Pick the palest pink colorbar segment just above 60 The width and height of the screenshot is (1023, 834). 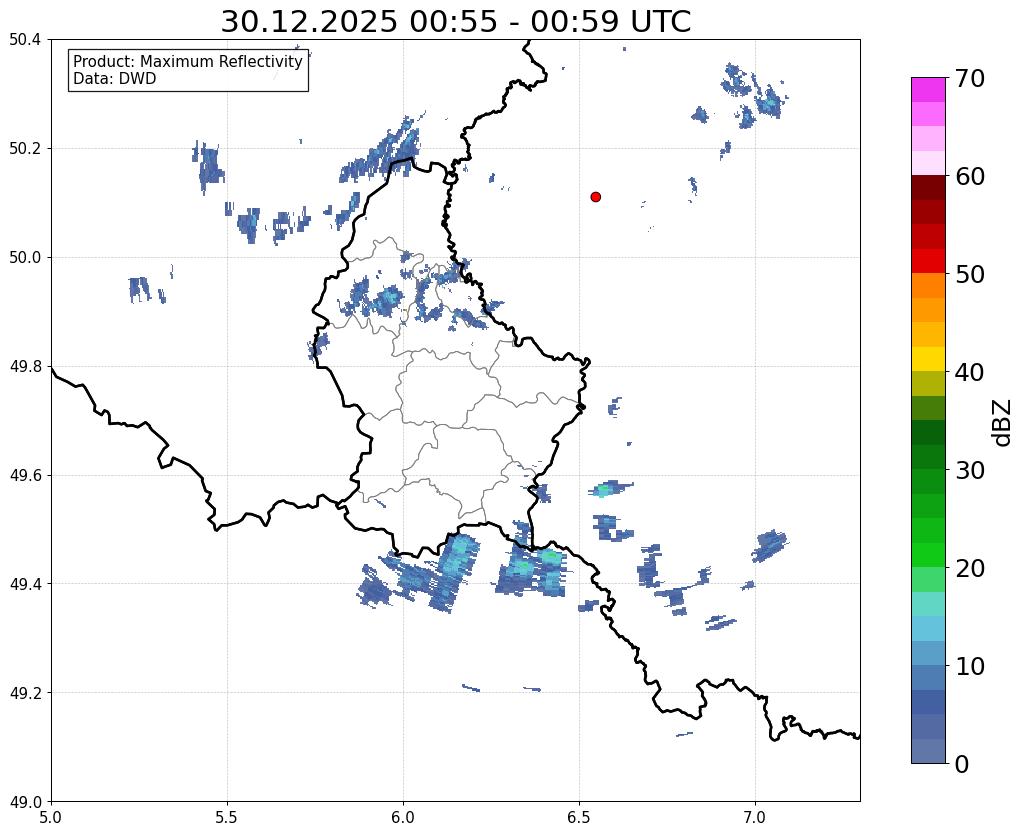pos(928,163)
